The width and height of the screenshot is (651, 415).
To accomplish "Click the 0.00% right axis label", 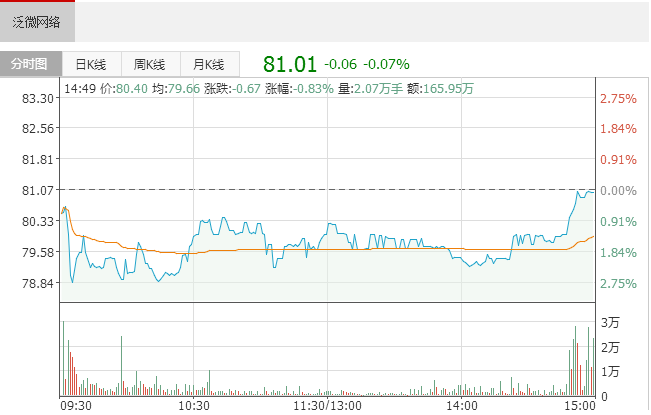I will [618, 190].
